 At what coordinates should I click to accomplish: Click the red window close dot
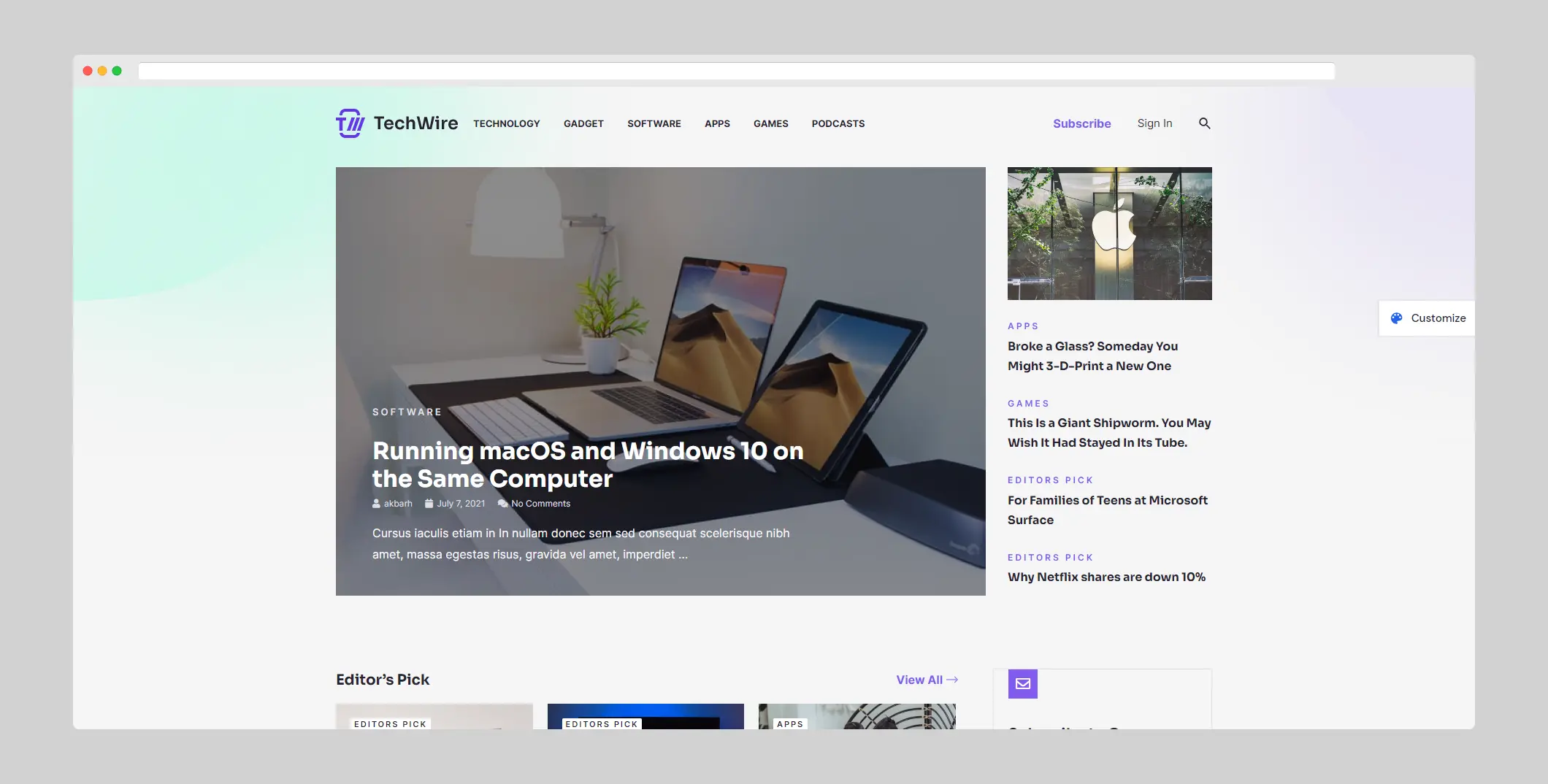[x=88, y=71]
